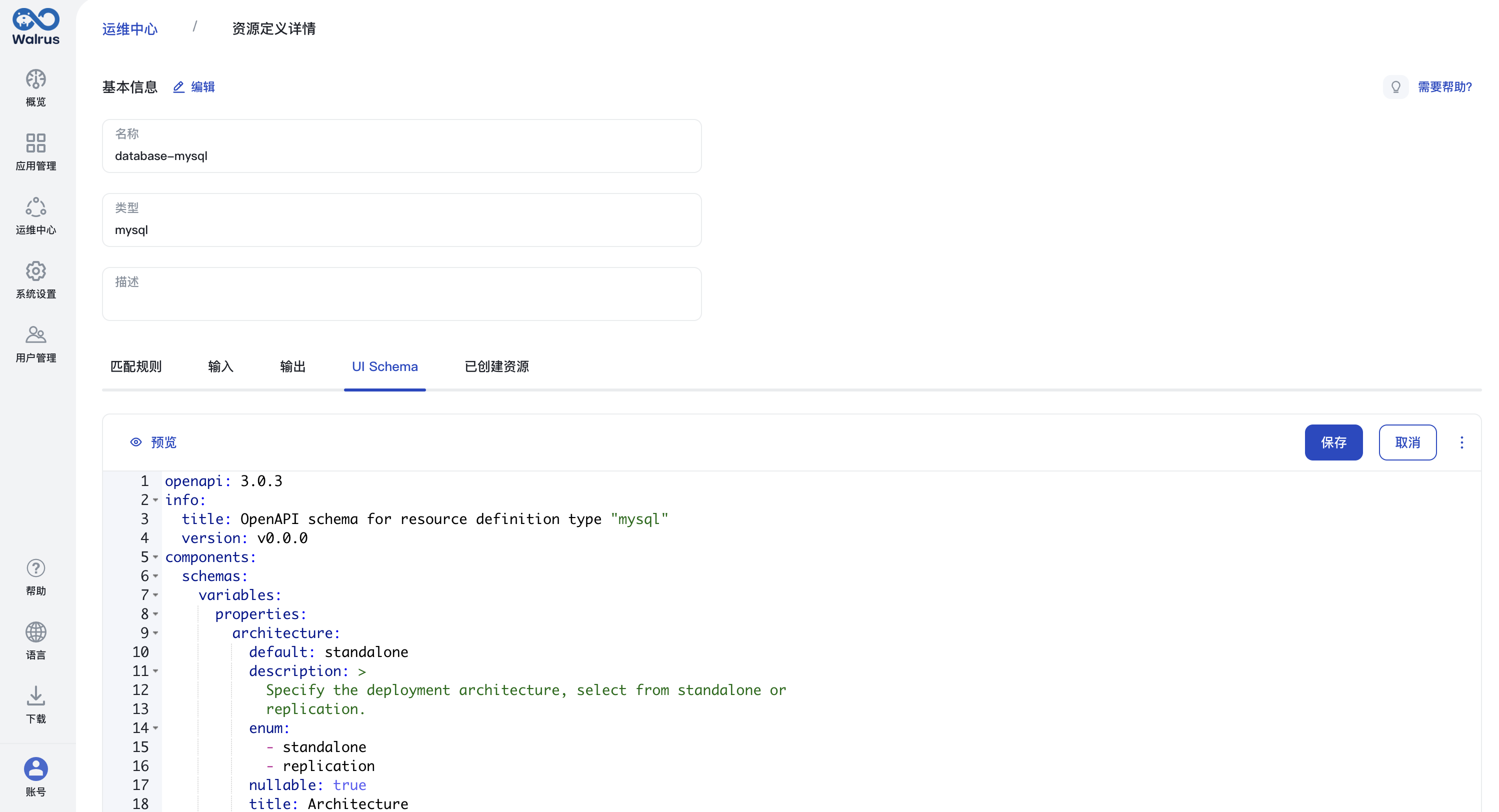Open the three-dot more options menu

coord(1461,442)
